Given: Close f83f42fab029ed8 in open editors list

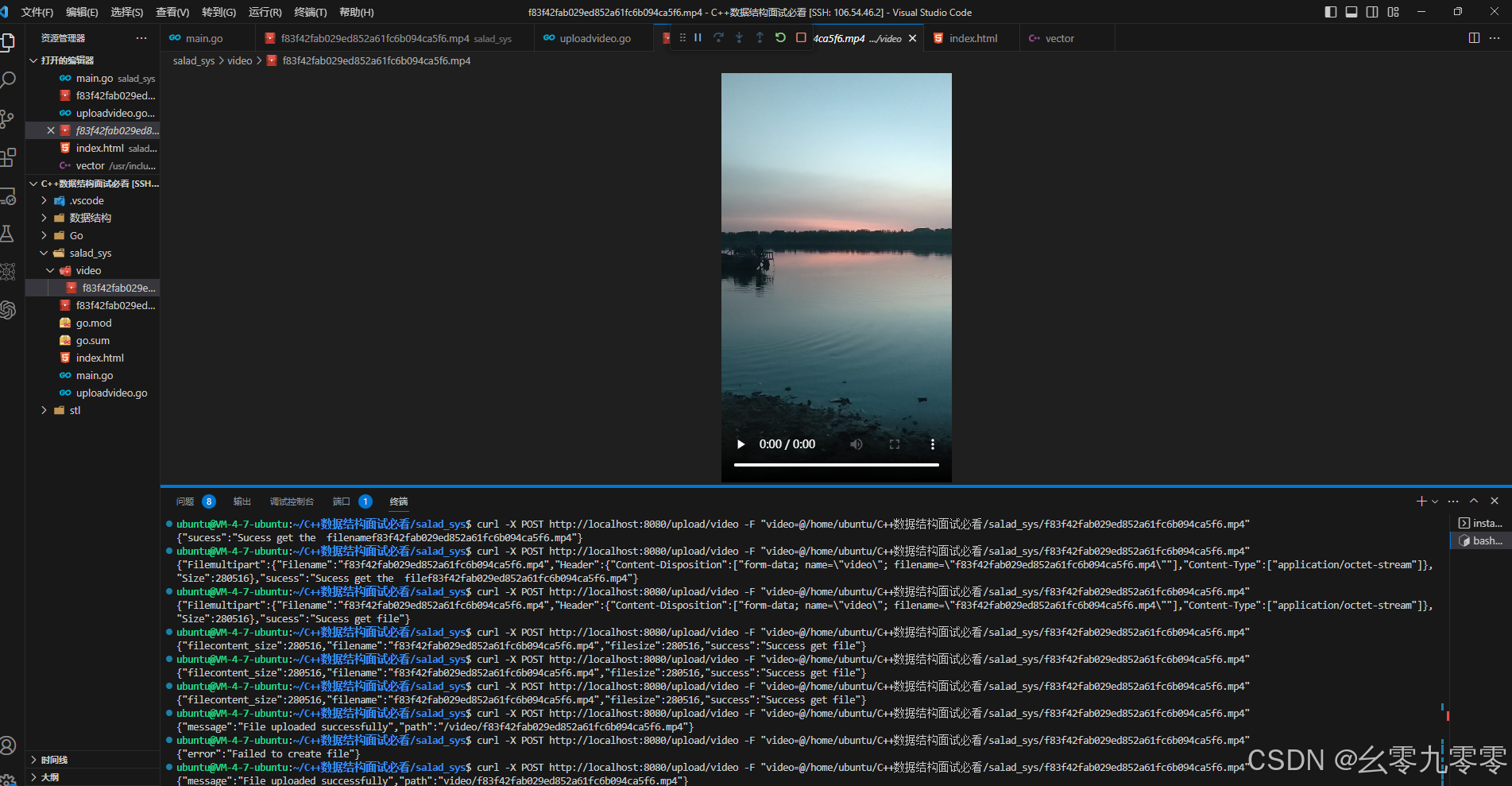Looking at the screenshot, I should (x=51, y=130).
